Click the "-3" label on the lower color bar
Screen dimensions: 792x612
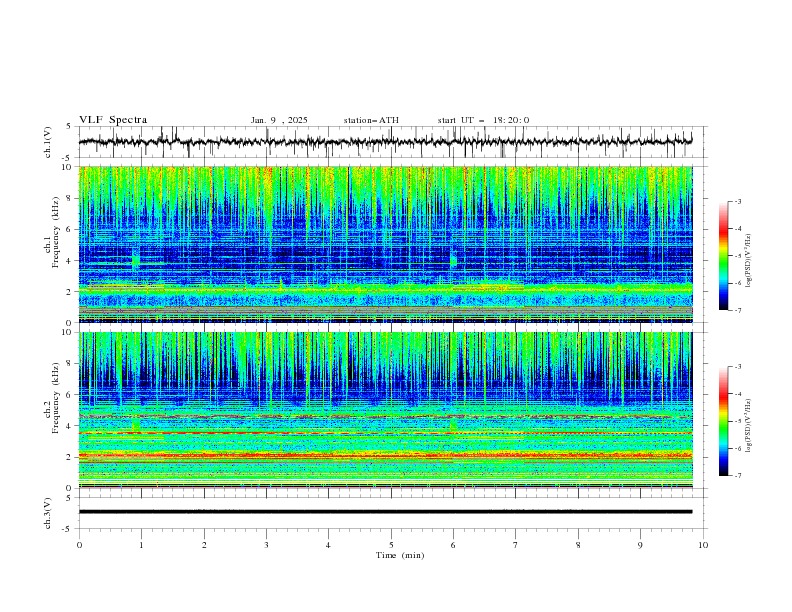[737, 367]
